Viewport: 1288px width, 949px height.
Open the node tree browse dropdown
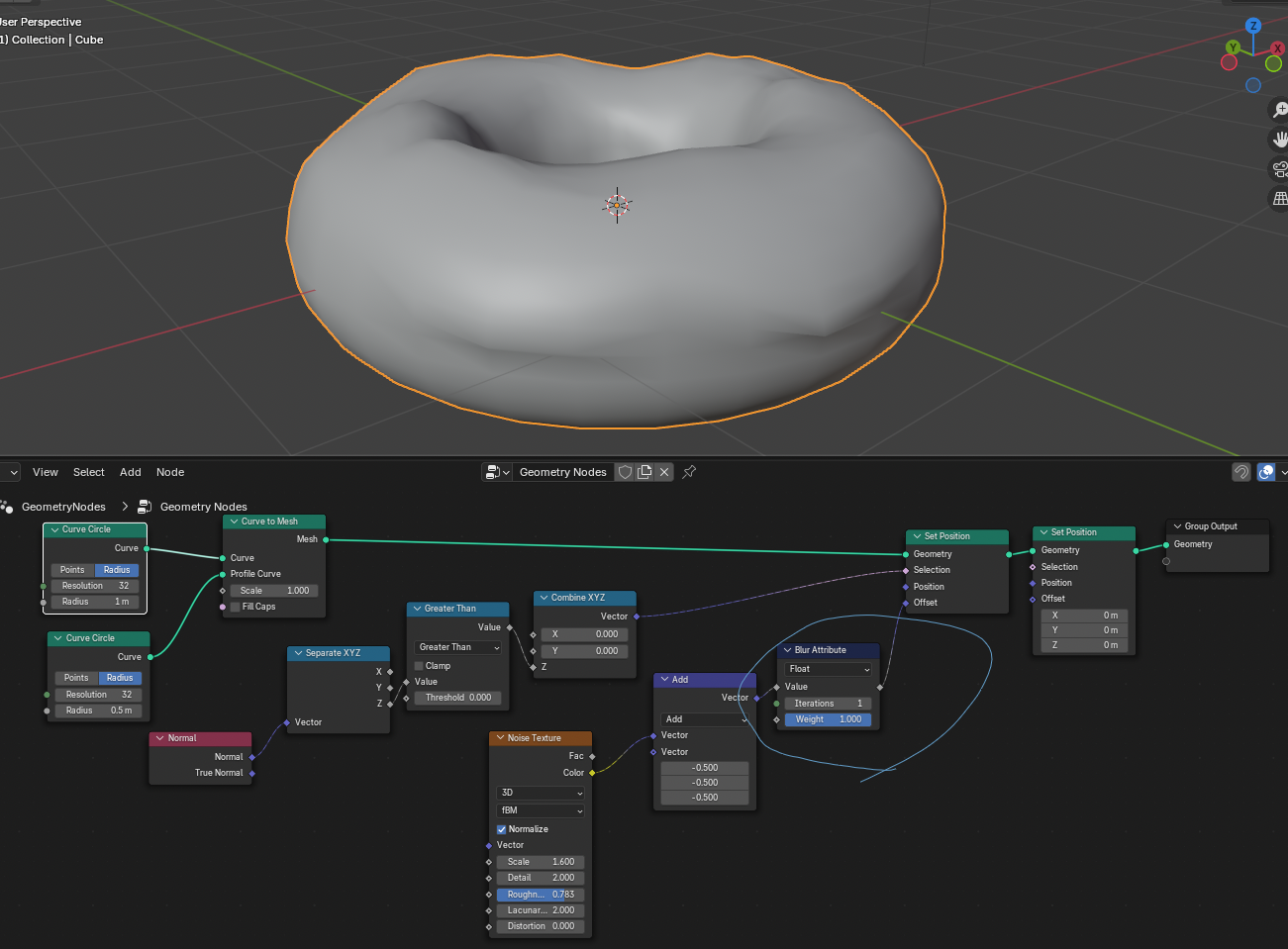497,472
